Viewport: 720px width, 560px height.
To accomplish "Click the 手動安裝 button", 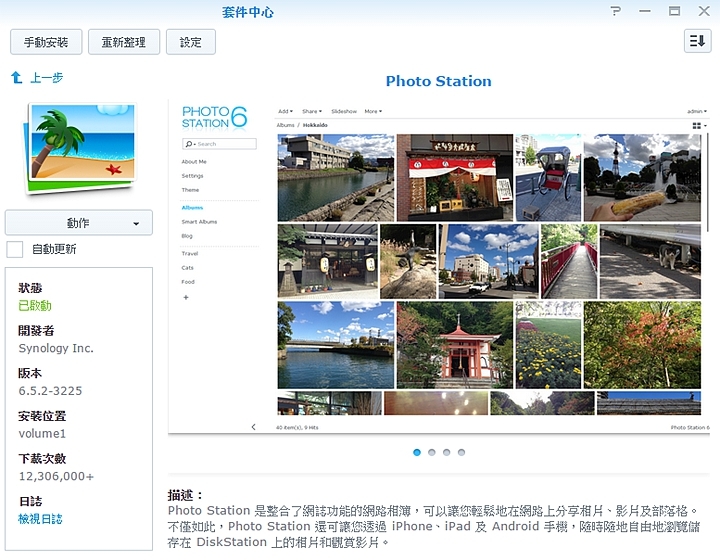I will [46, 42].
